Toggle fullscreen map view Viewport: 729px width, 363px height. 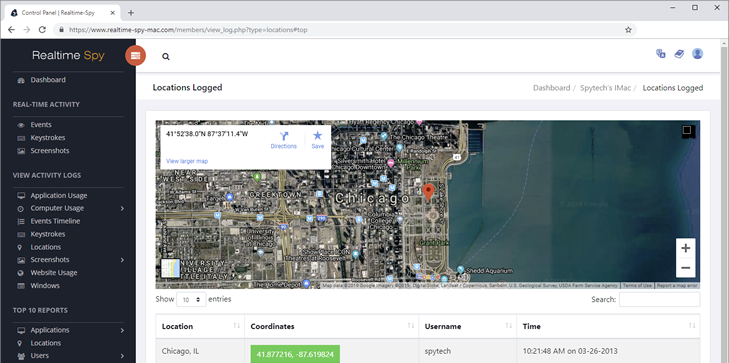coord(688,132)
